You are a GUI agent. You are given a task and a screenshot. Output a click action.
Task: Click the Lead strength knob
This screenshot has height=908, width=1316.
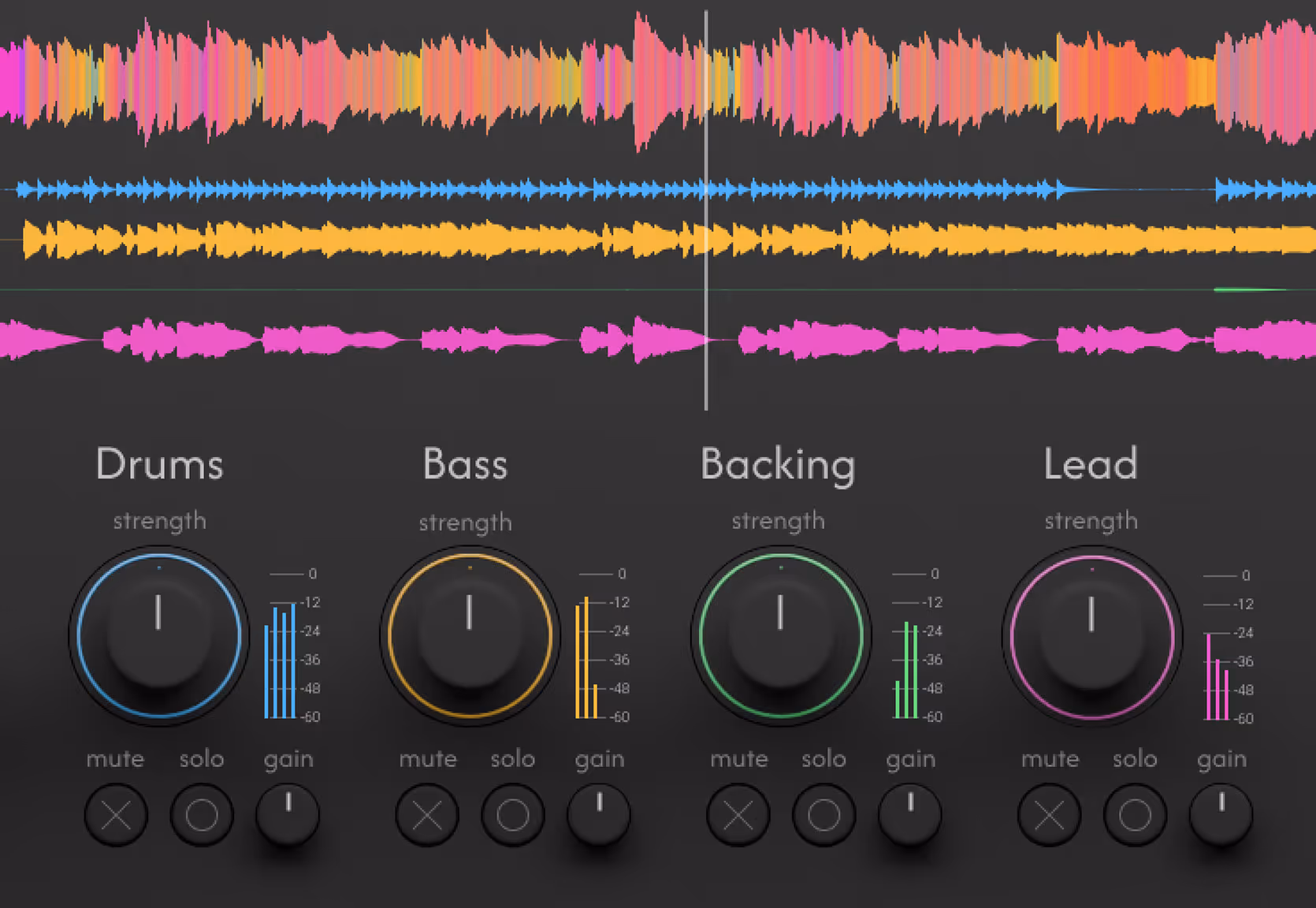point(1092,635)
